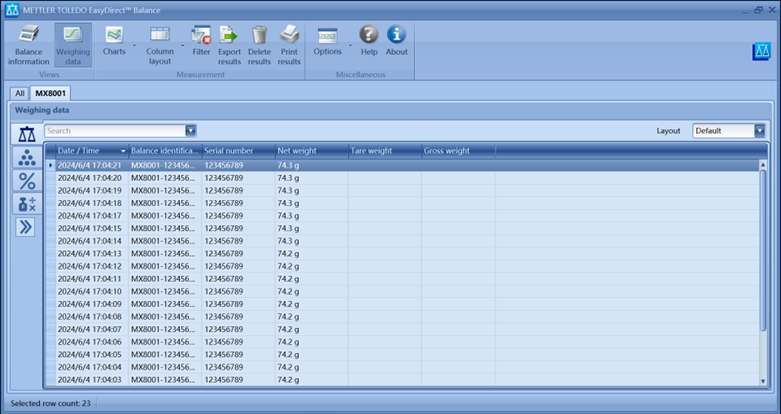Select row 2024/6/4 17:04:11
This screenshot has height=414, width=781.
(x=402, y=278)
